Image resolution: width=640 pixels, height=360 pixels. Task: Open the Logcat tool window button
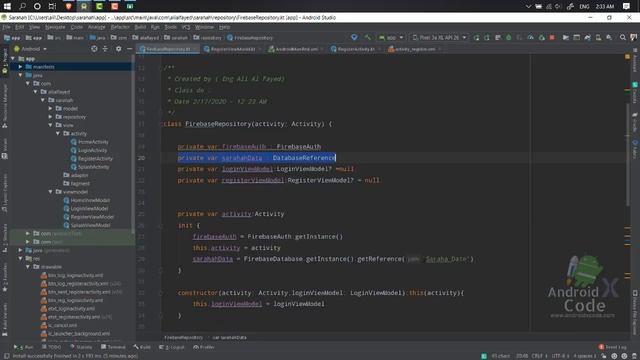171,347
